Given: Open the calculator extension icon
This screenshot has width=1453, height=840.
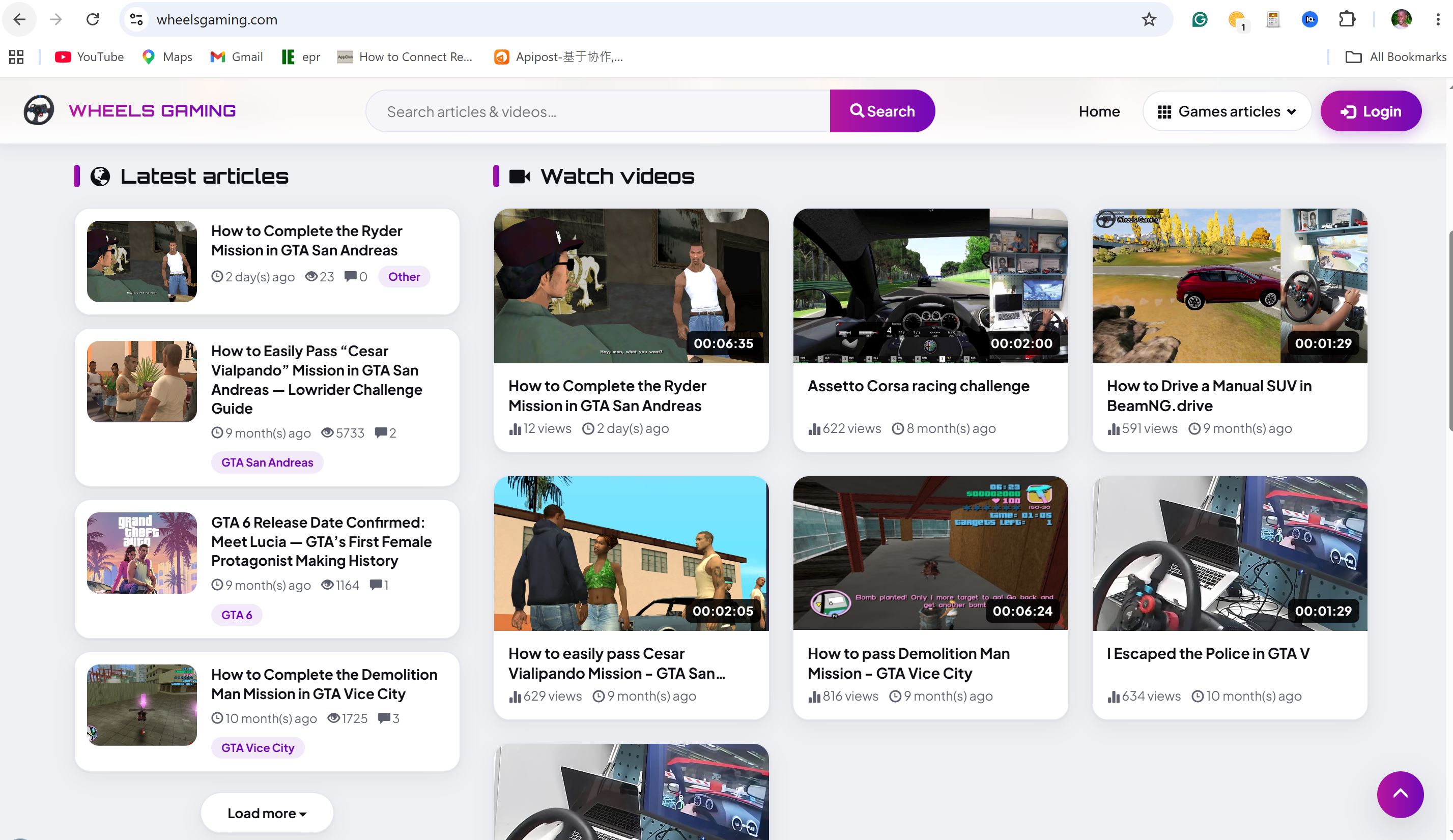Looking at the screenshot, I should (x=1272, y=20).
